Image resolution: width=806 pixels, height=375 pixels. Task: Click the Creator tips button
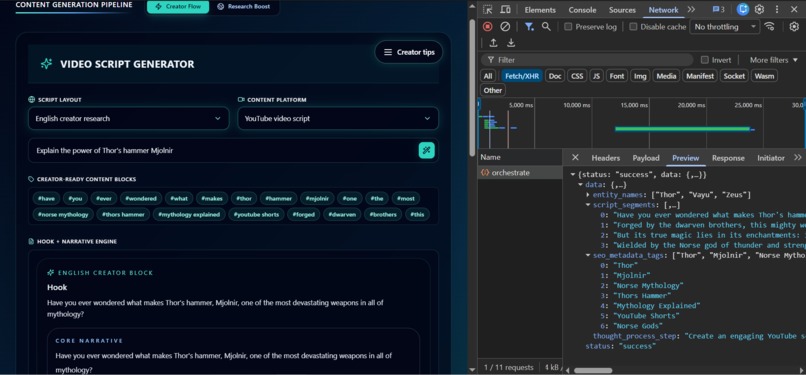click(x=409, y=52)
